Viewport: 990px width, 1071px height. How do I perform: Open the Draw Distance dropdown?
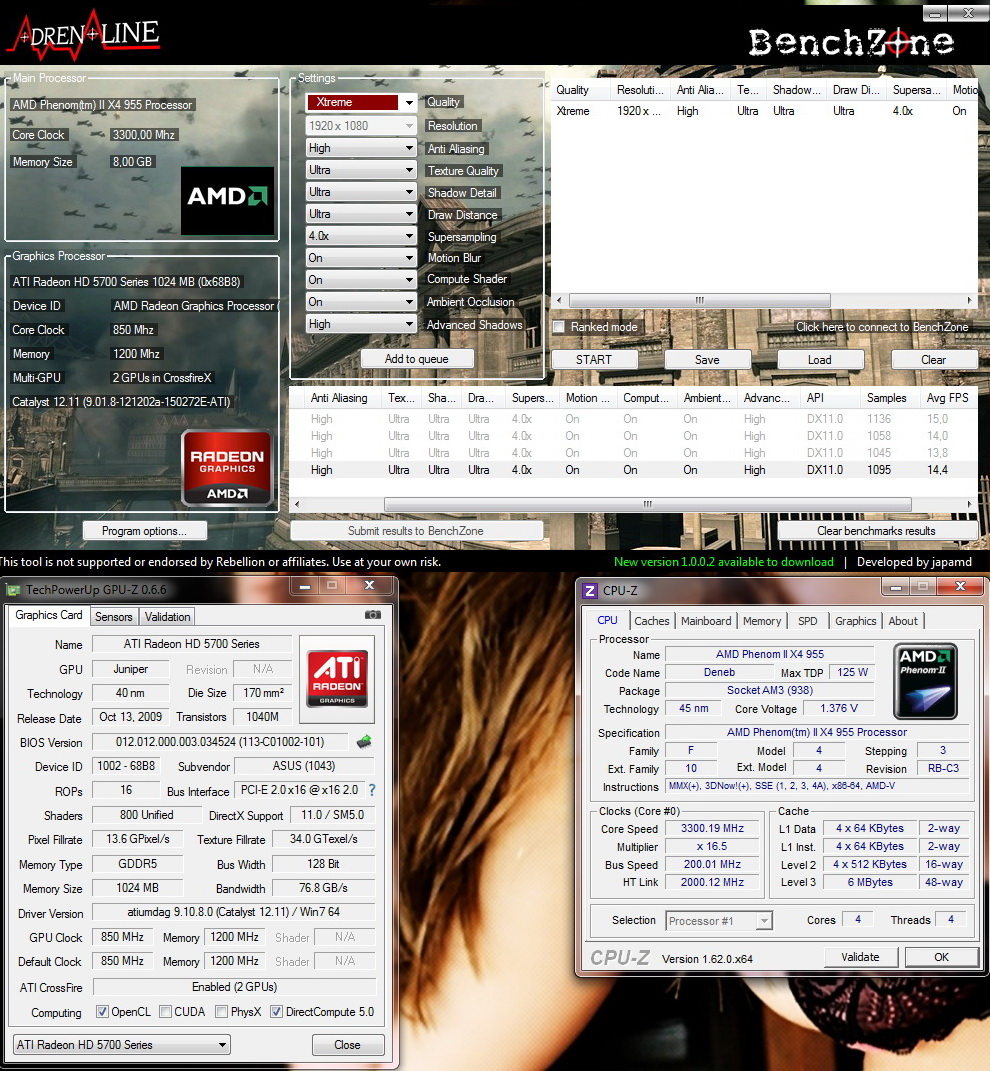[361, 214]
